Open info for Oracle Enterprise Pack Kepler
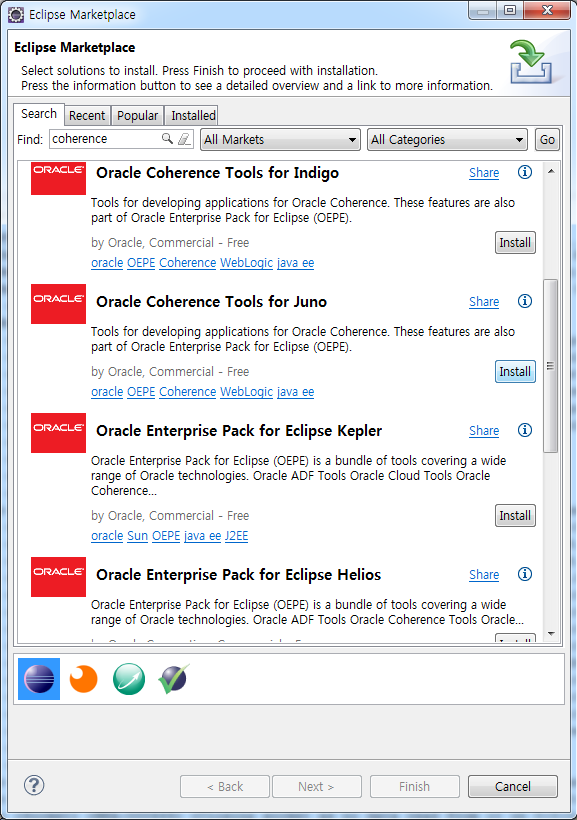The image size is (577, 820). click(525, 430)
